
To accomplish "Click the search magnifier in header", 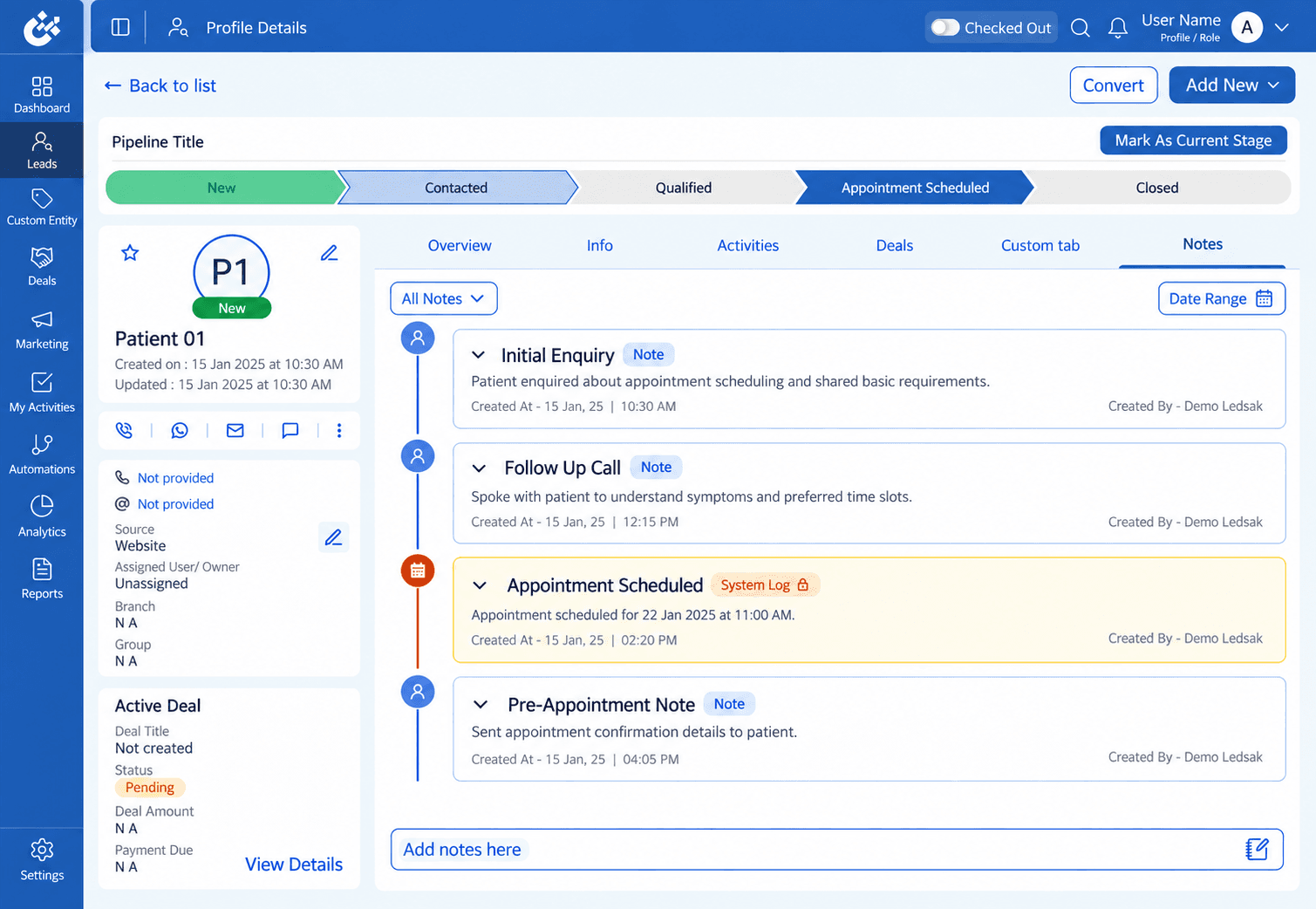I will [1080, 28].
